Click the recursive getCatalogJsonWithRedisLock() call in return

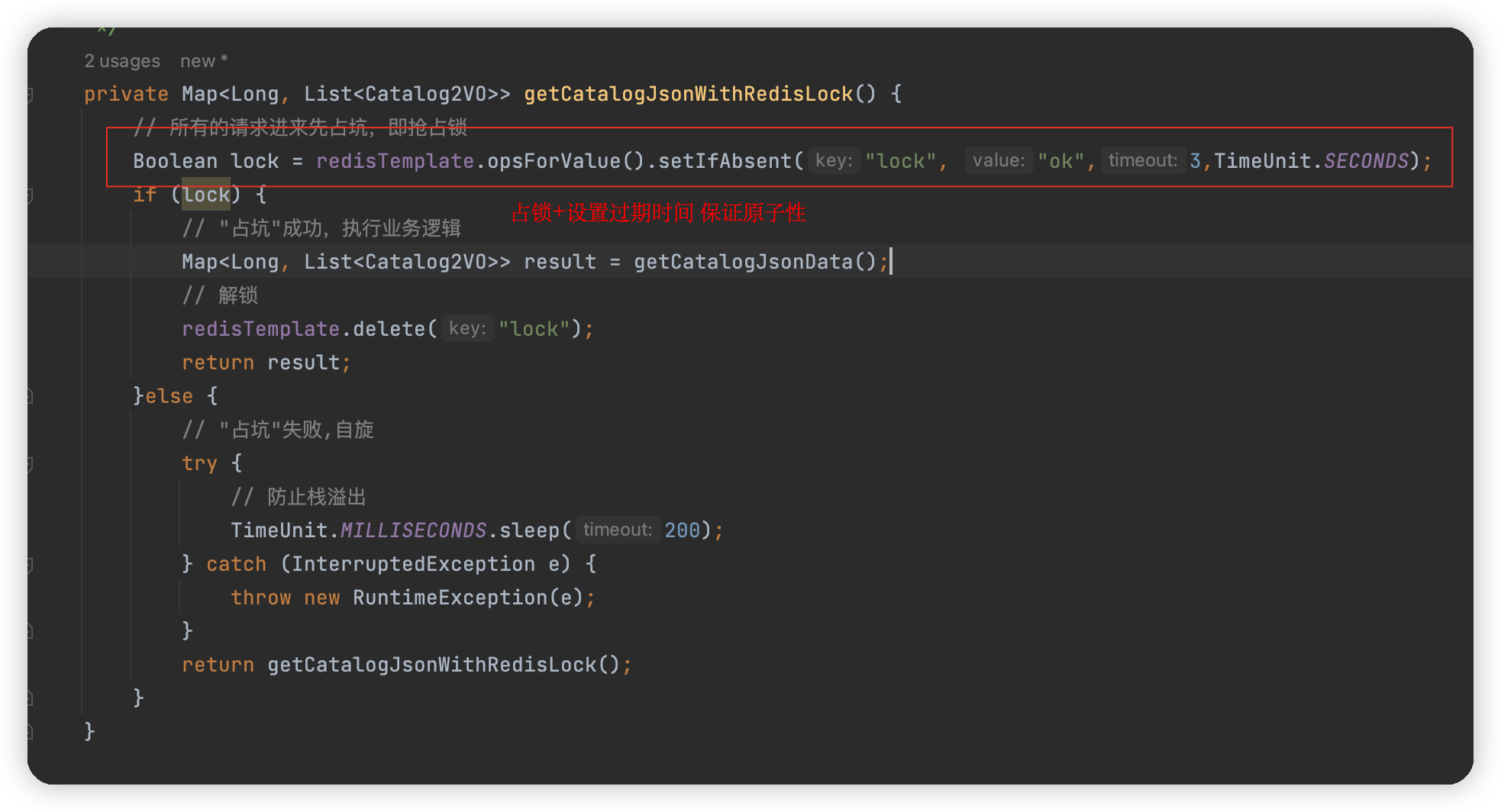(x=444, y=665)
